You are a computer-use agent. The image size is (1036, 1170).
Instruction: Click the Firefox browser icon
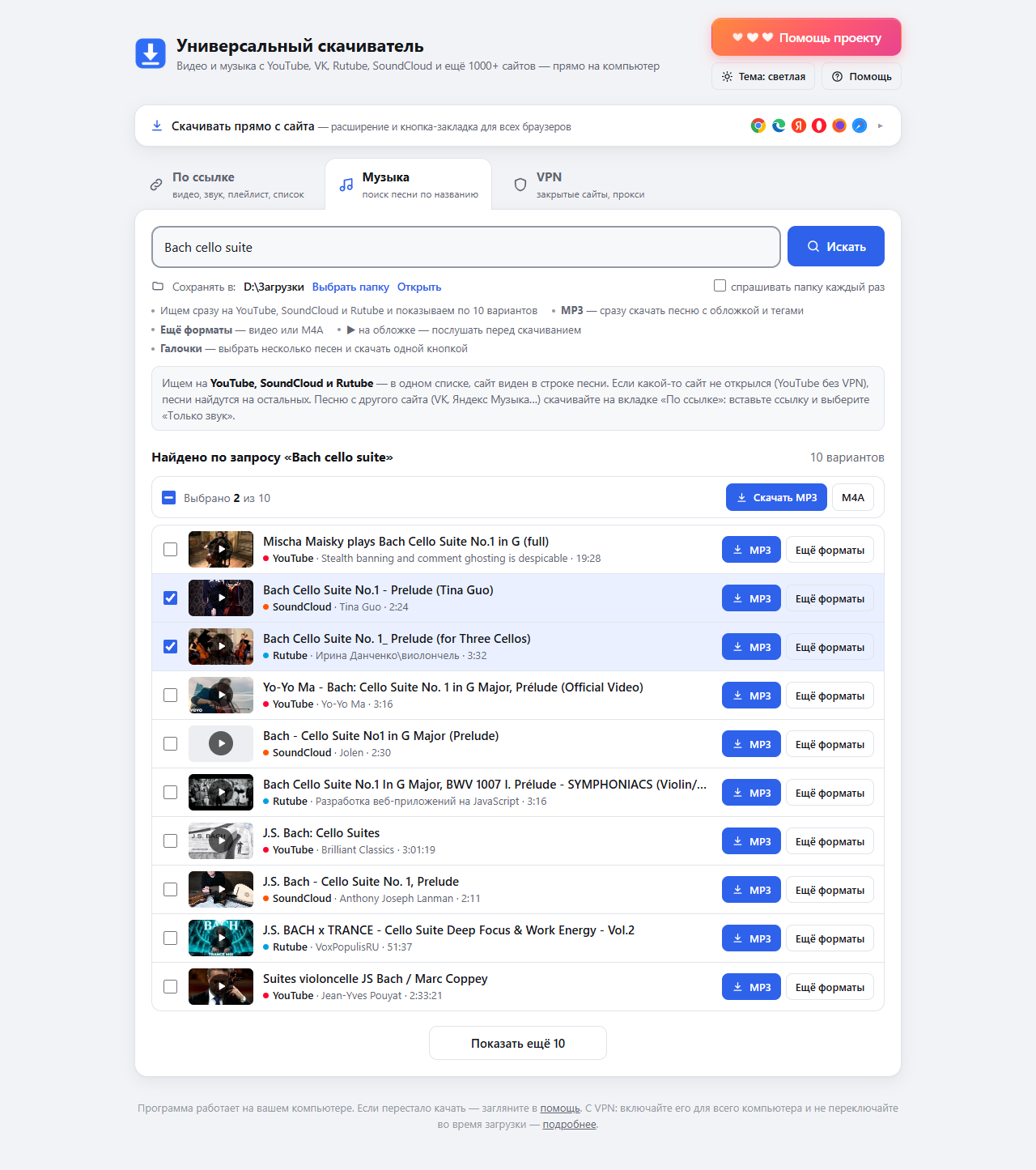pos(839,126)
